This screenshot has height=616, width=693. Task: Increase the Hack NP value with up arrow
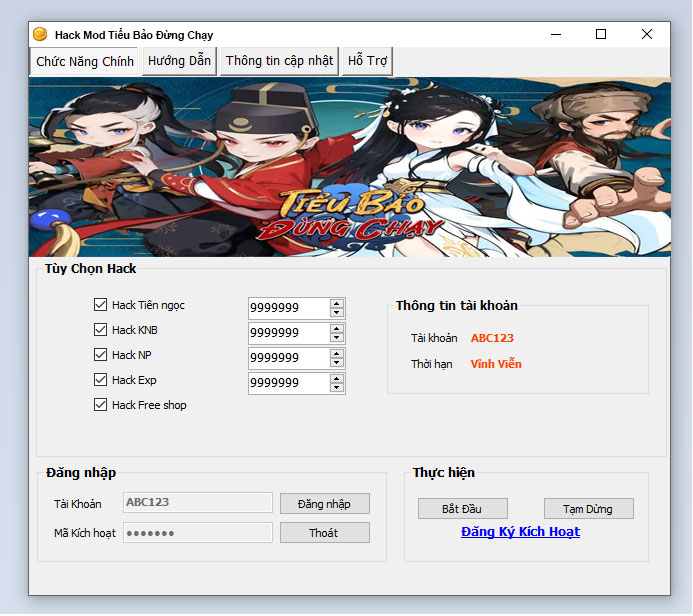337,354
